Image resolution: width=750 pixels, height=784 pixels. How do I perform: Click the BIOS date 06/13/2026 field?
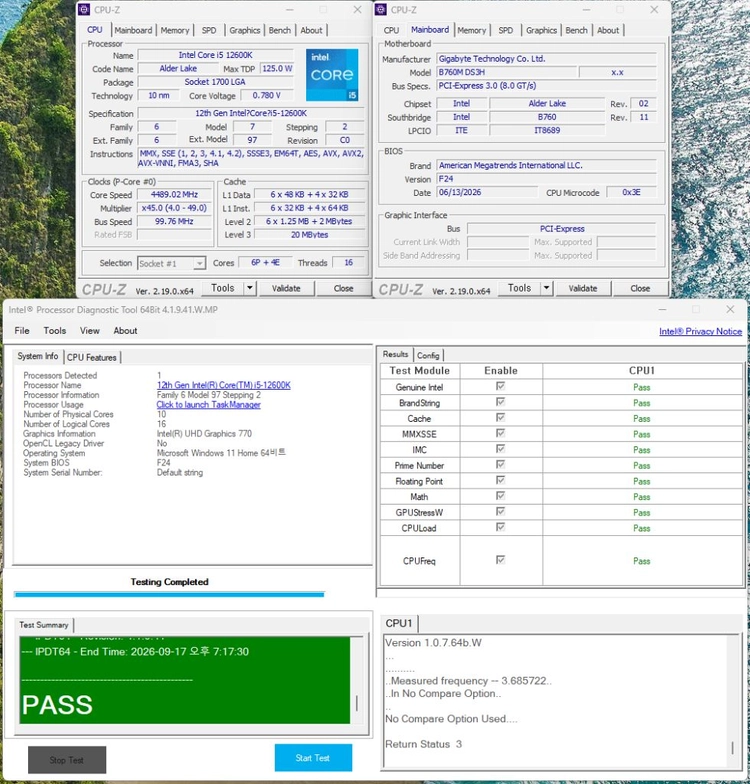[487, 192]
